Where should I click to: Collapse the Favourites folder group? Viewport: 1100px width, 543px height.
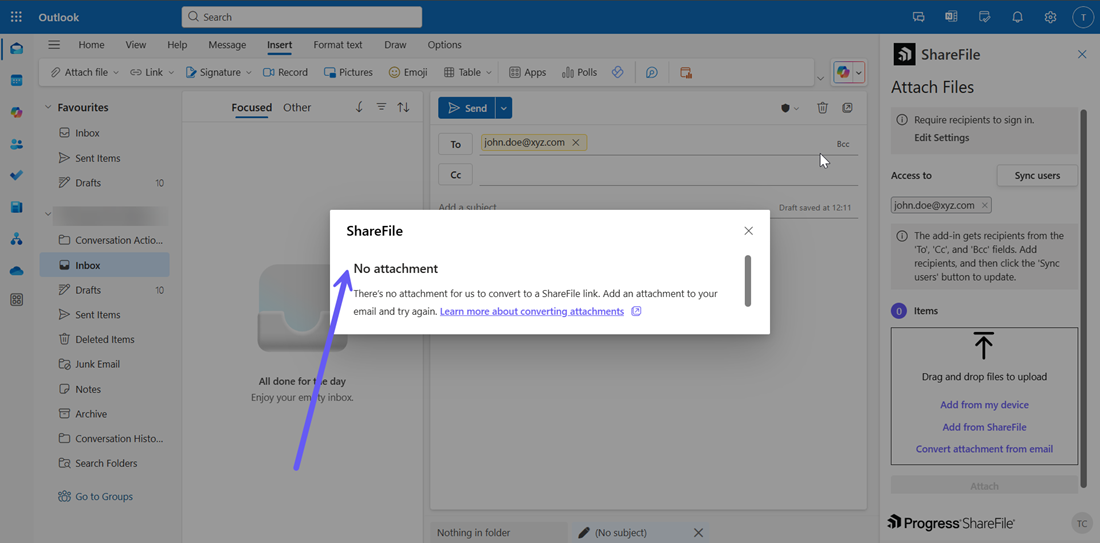[x=47, y=107]
